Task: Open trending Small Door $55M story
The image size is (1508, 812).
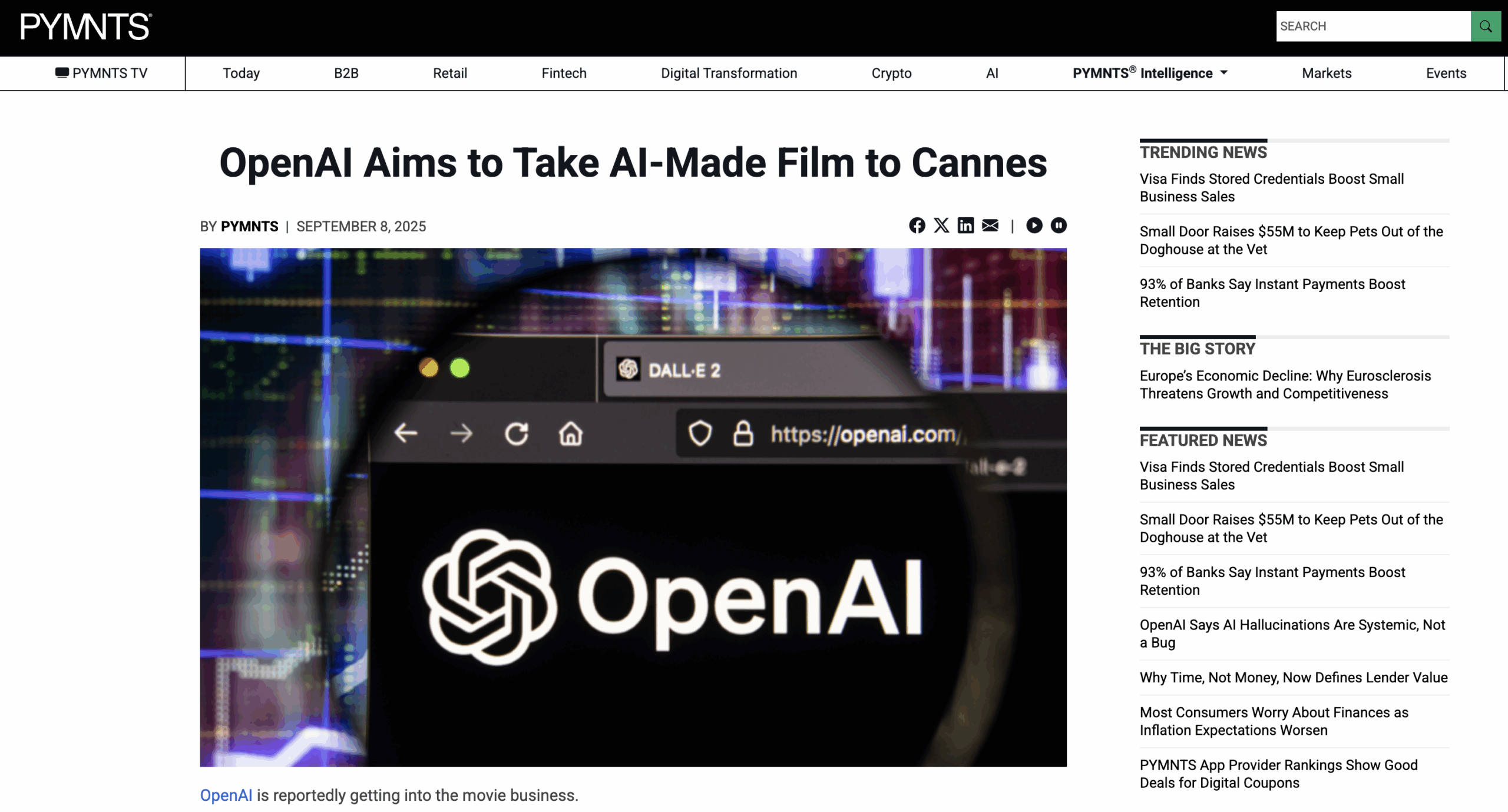Action: coord(1291,240)
